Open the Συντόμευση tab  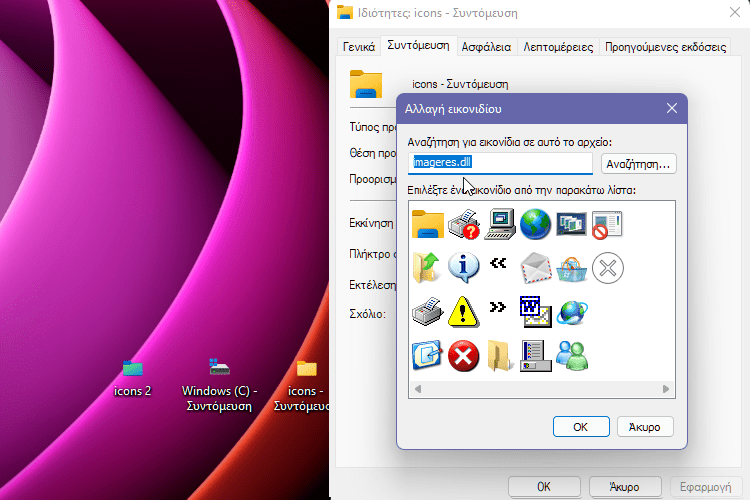(x=419, y=45)
